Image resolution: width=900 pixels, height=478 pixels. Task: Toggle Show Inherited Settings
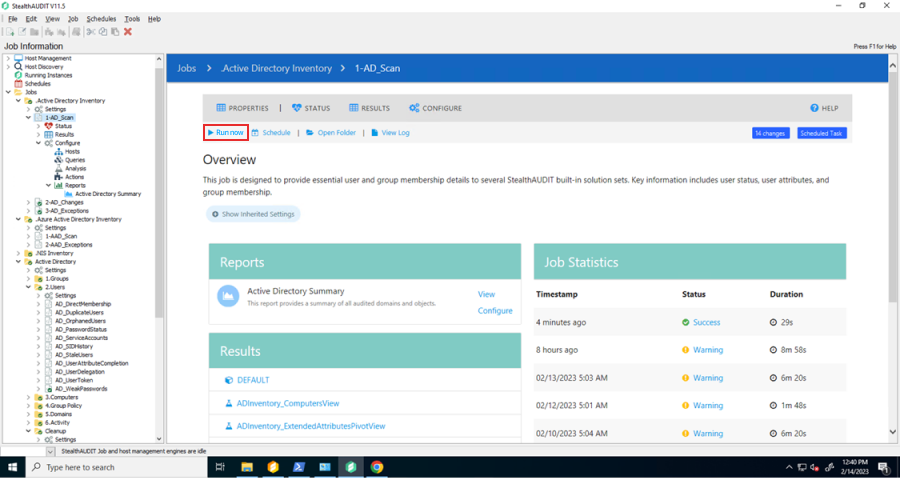click(253, 214)
